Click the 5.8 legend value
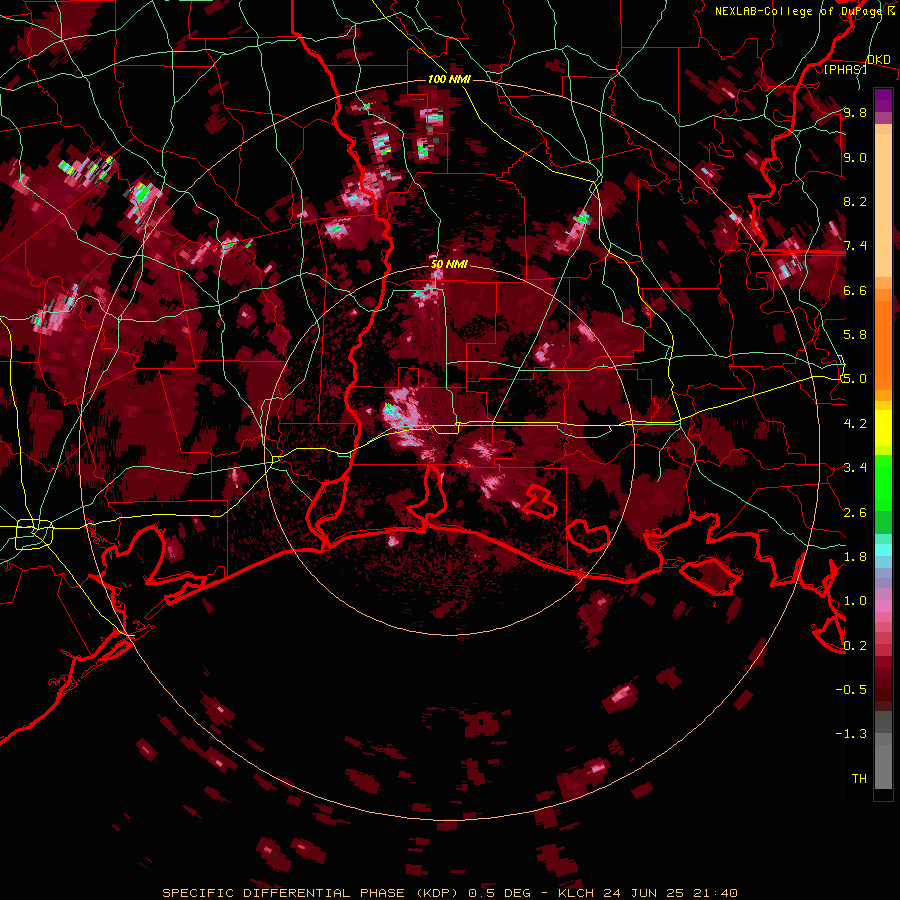The width and height of the screenshot is (900, 900). (x=855, y=335)
